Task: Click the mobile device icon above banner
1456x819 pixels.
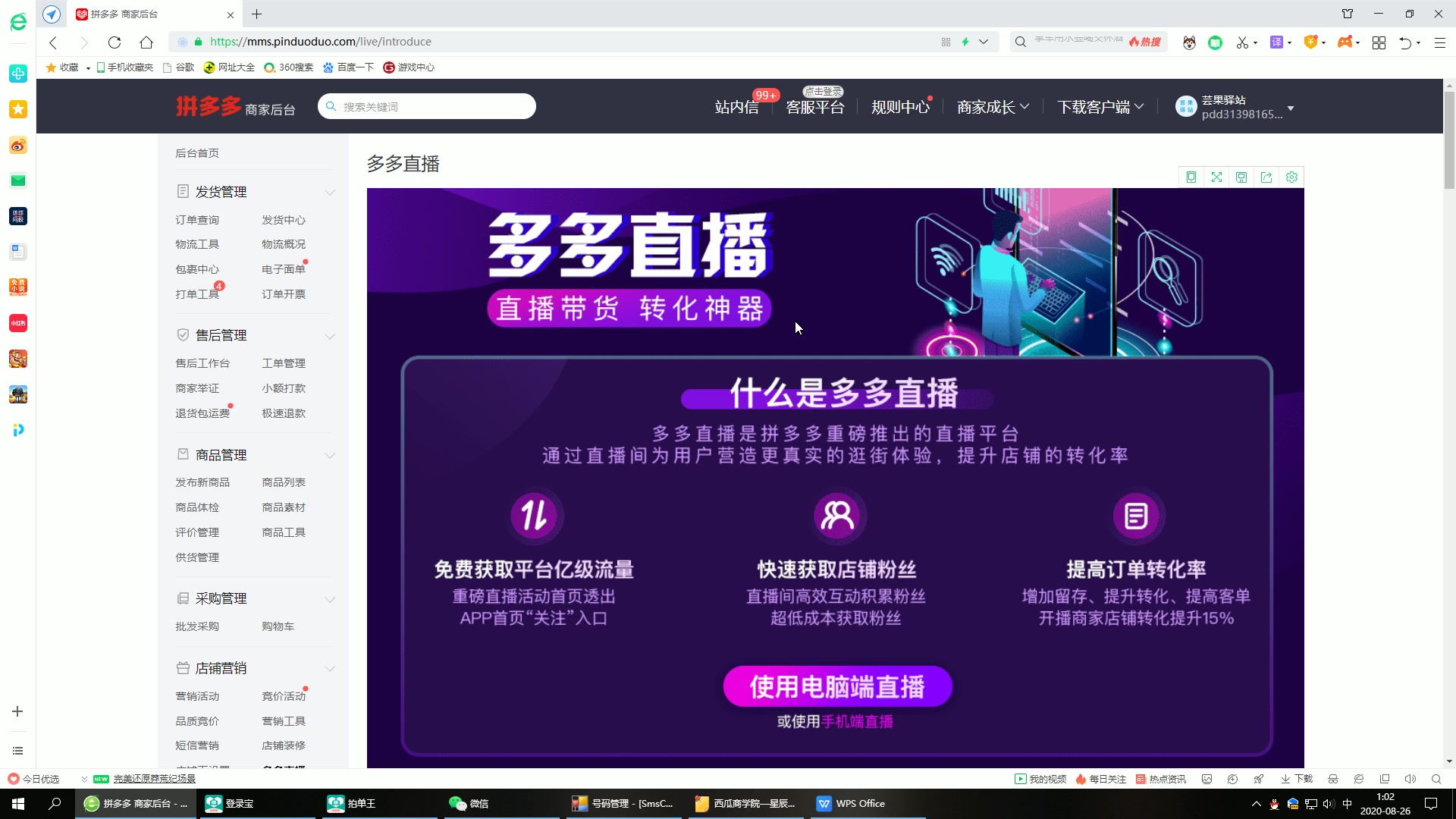Action: [1191, 177]
